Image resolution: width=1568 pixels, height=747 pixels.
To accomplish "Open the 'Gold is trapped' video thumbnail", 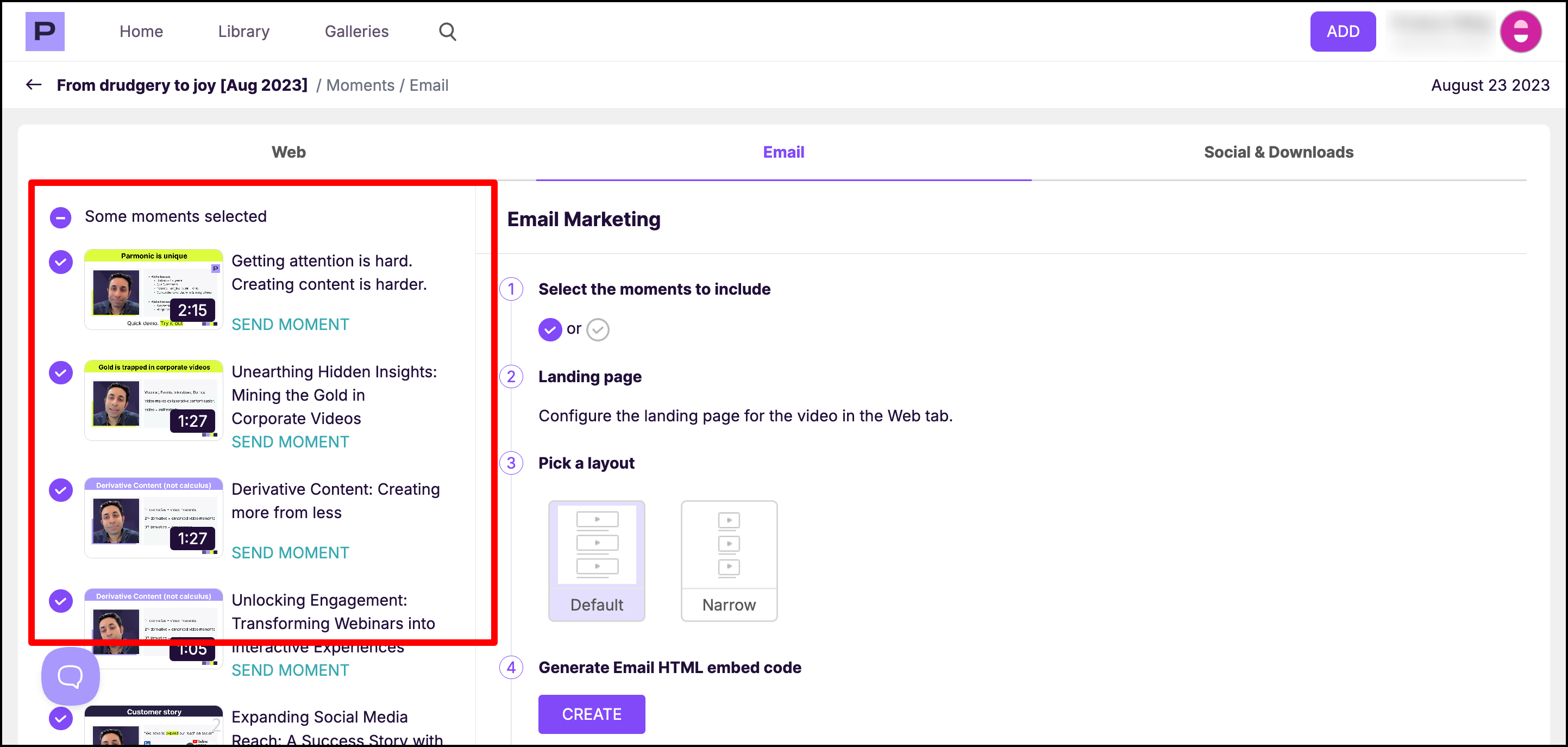I will coord(153,401).
